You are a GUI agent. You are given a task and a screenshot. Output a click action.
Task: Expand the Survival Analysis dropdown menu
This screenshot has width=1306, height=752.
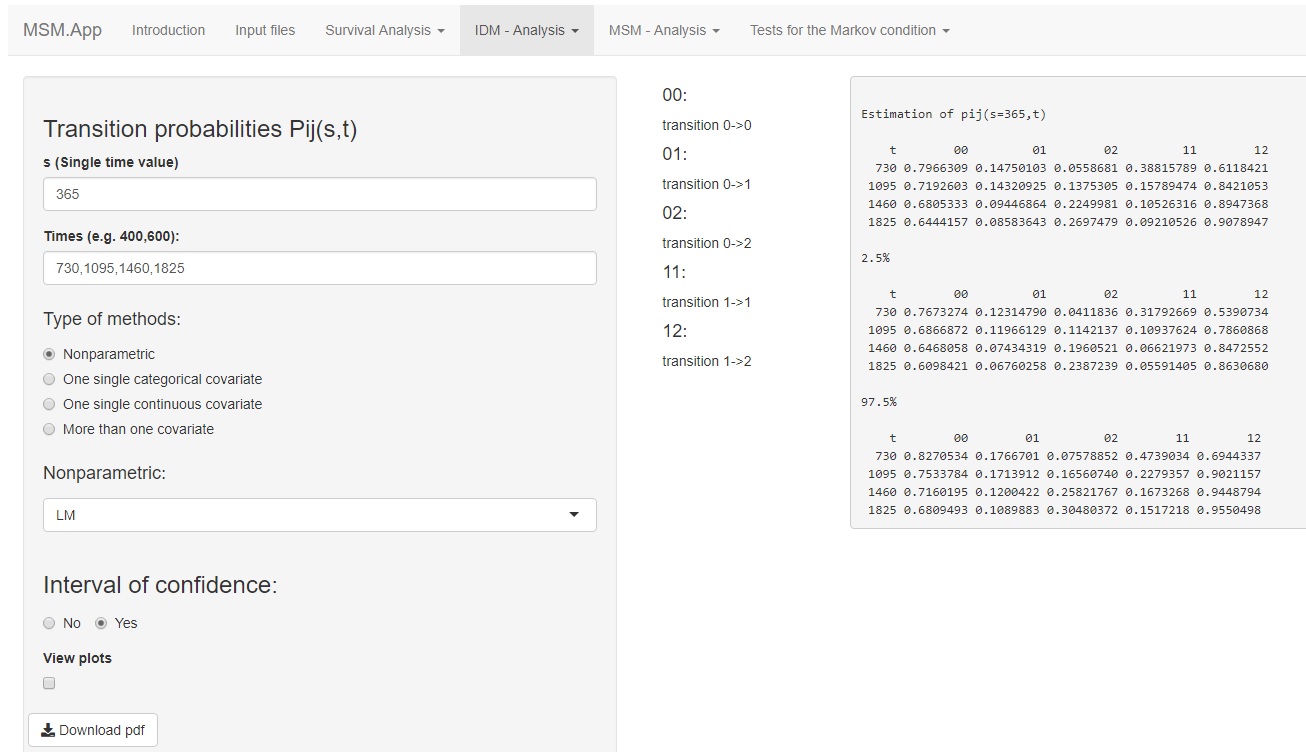385,30
